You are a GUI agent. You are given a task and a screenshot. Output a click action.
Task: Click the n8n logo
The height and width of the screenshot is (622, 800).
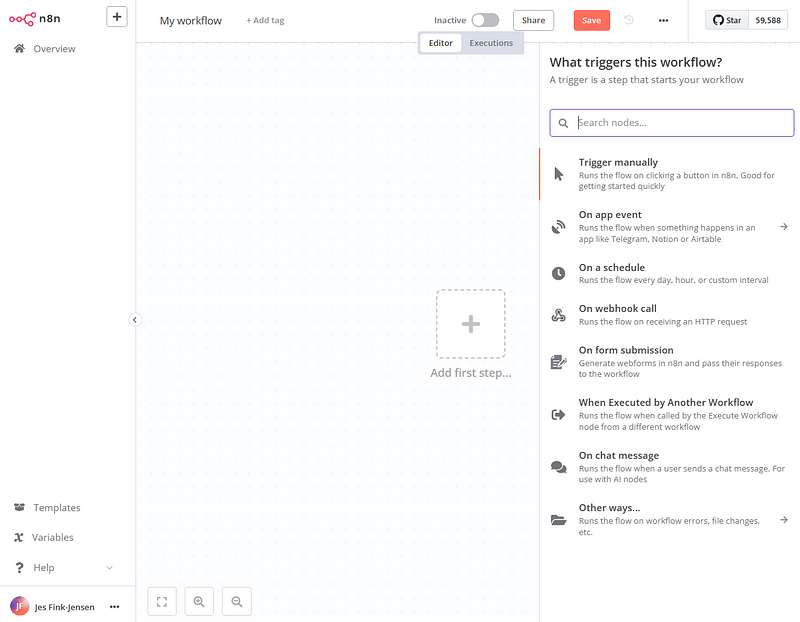pos(35,19)
